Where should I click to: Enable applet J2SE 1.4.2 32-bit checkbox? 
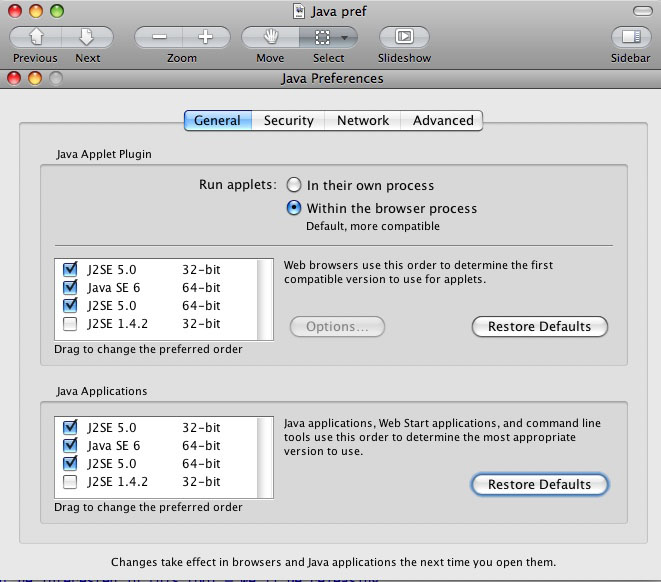click(70, 324)
